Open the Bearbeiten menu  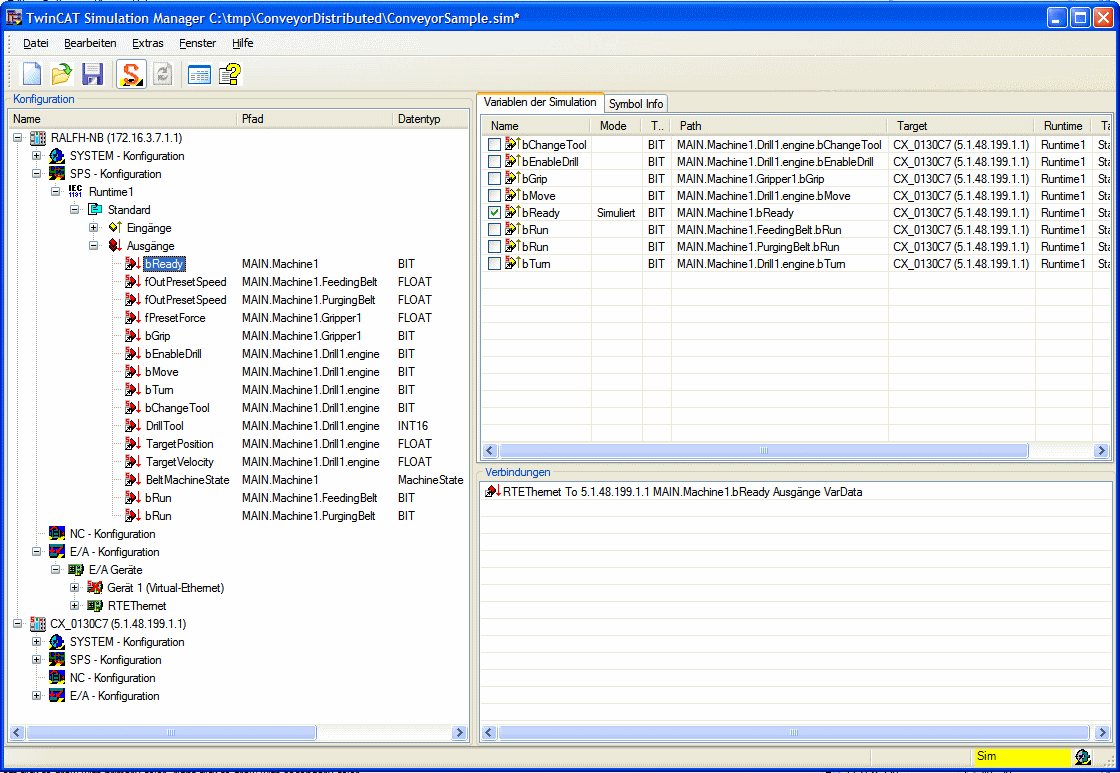[90, 43]
